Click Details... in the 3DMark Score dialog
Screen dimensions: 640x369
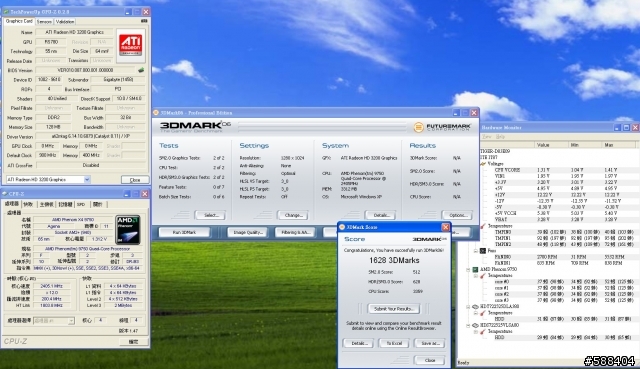point(358,343)
